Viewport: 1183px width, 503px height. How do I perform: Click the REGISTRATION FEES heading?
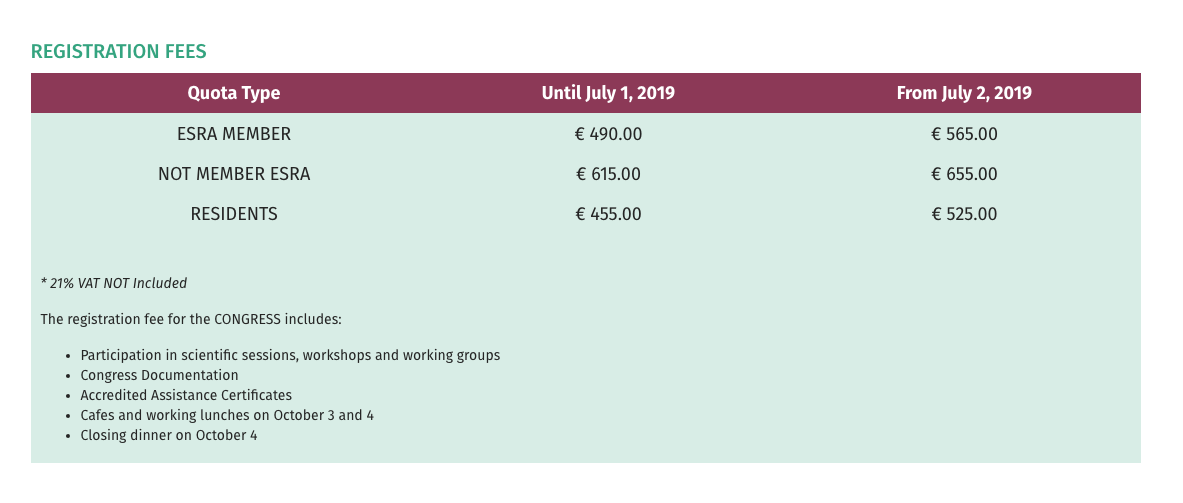pyautogui.click(x=119, y=52)
